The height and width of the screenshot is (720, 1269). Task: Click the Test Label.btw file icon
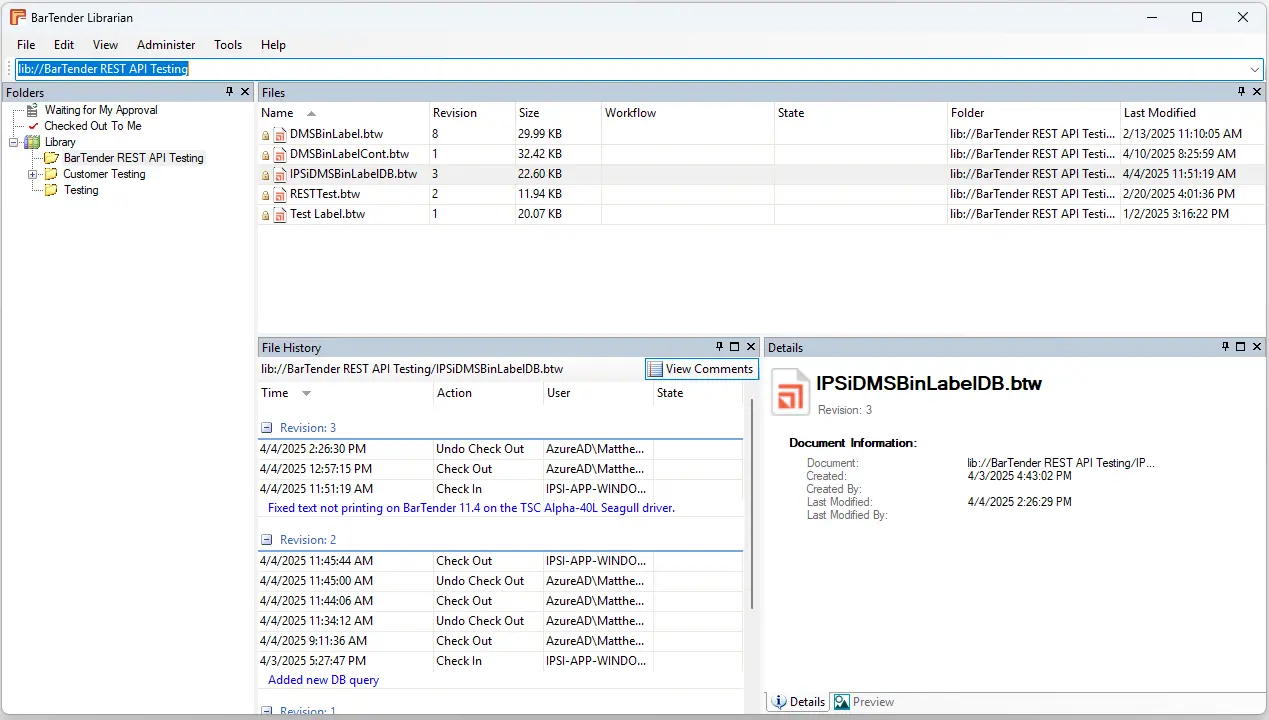coord(280,214)
